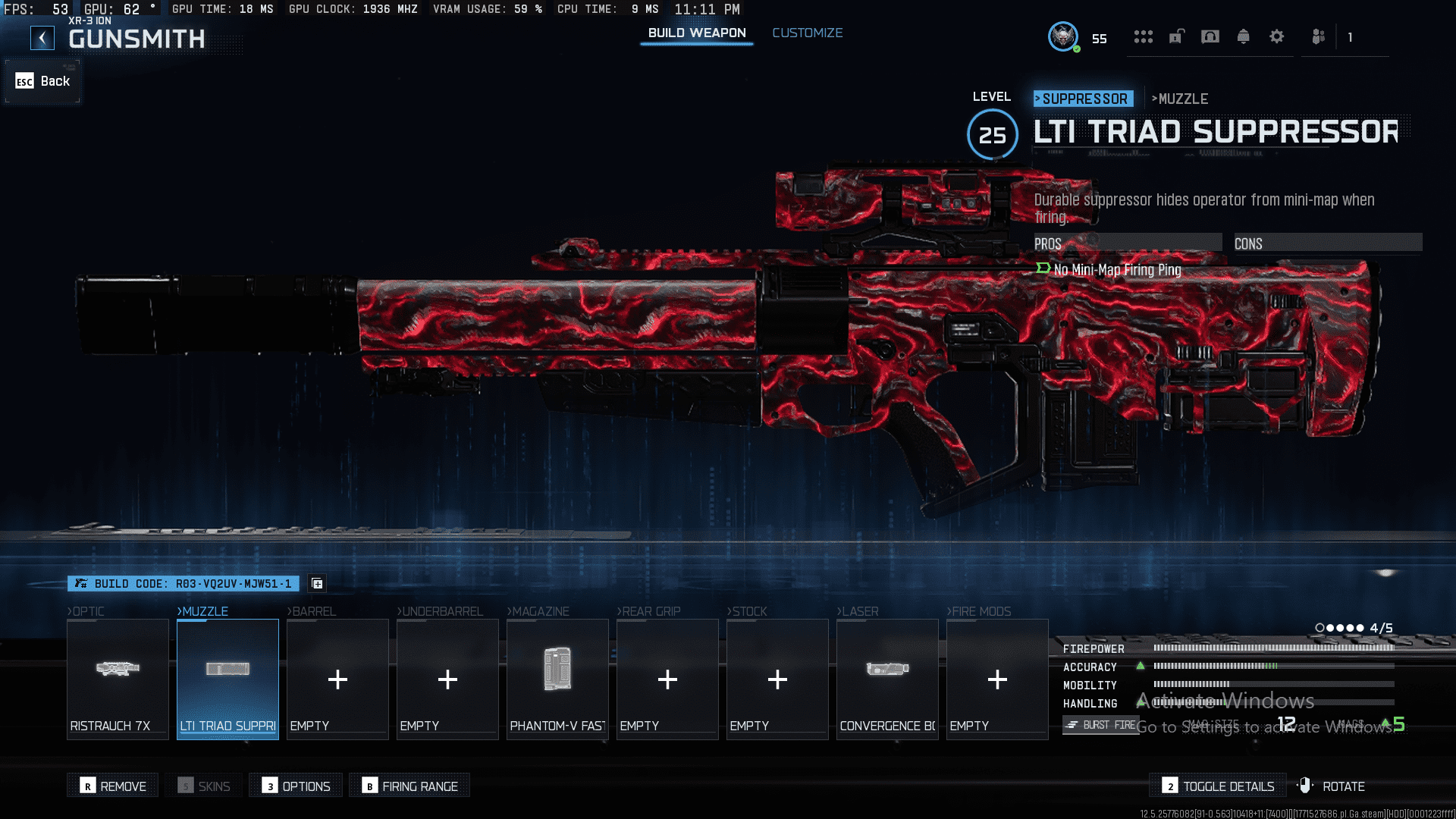The image size is (1456, 819).
Task: Open the player profile emblem
Action: [x=1063, y=36]
